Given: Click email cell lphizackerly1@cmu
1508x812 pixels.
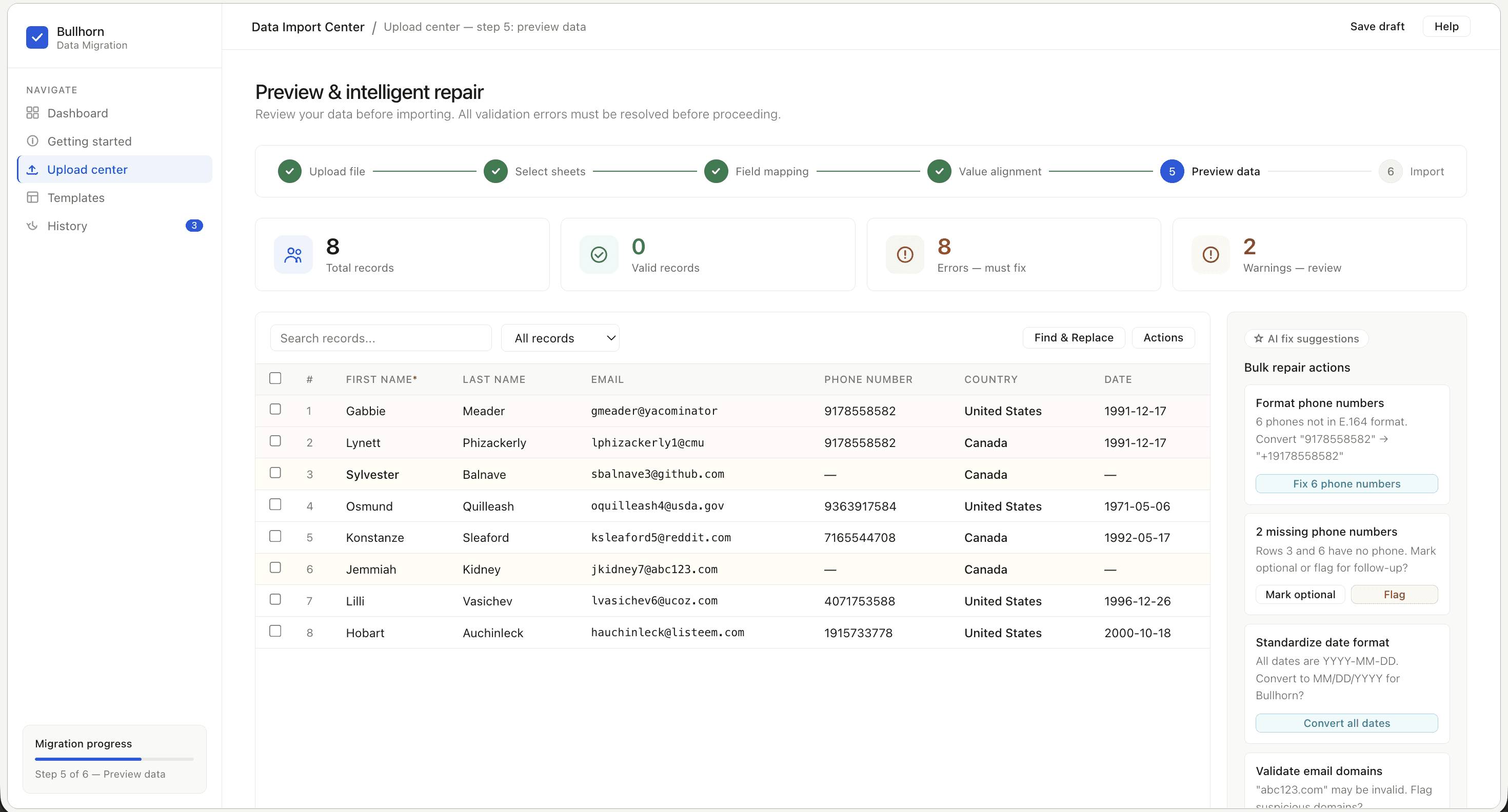Looking at the screenshot, I should point(647,442).
